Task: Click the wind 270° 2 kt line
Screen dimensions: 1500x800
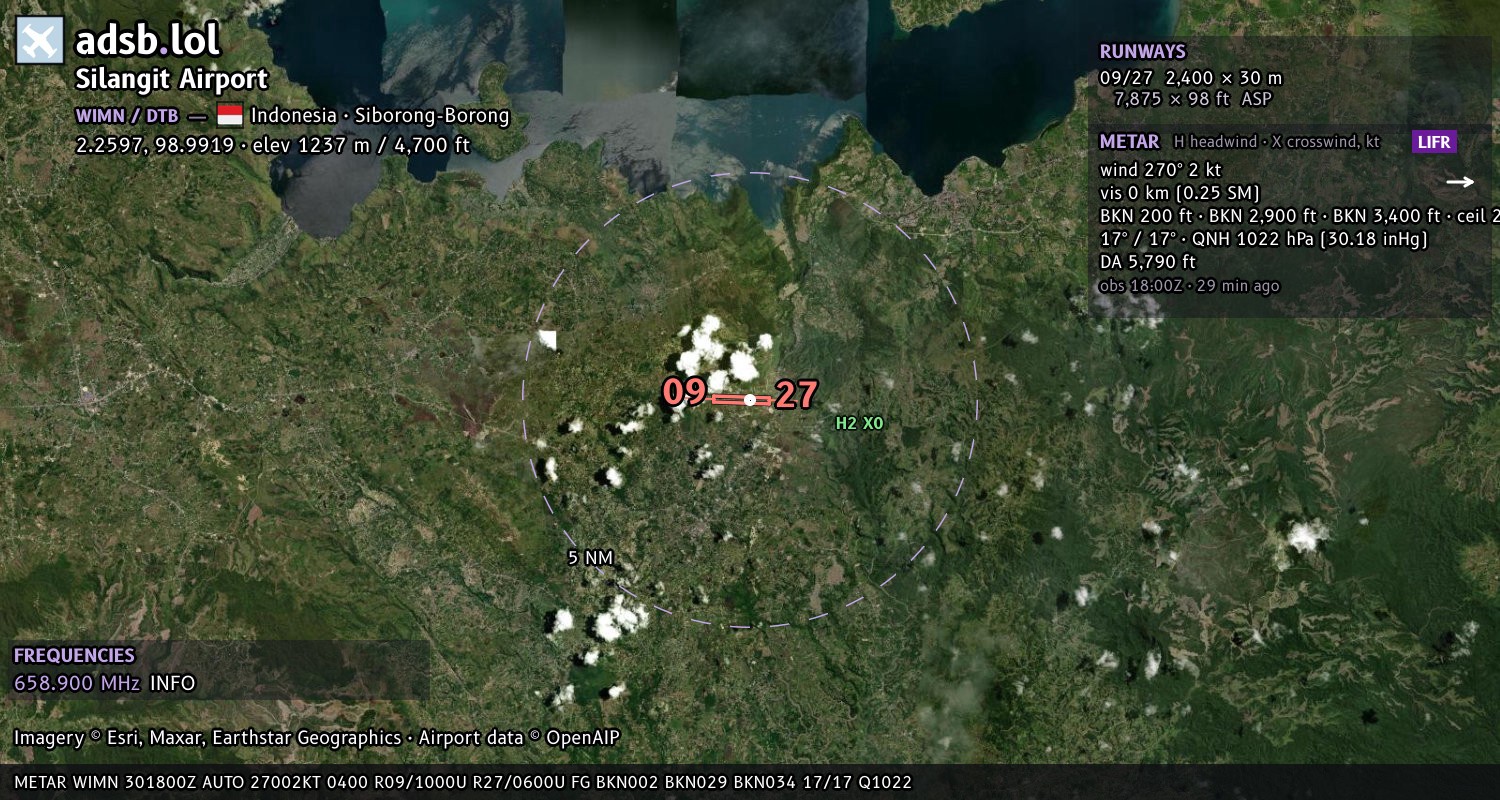Action: point(1161,170)
